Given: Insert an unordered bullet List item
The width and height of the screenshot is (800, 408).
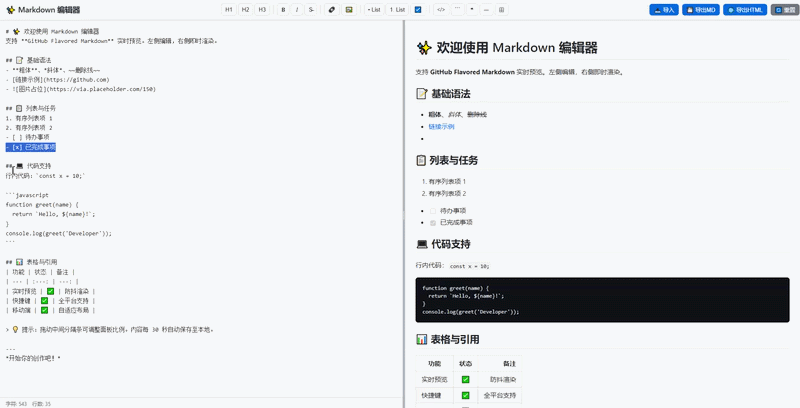Looking at the screenshot, I should (x=374, y=9).
